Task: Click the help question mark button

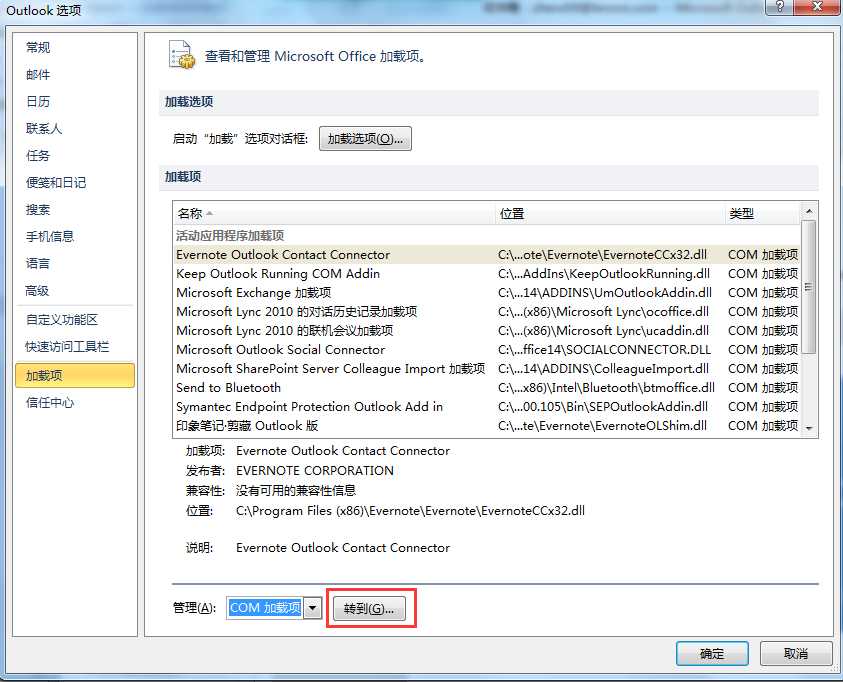Action: point(780,7)
